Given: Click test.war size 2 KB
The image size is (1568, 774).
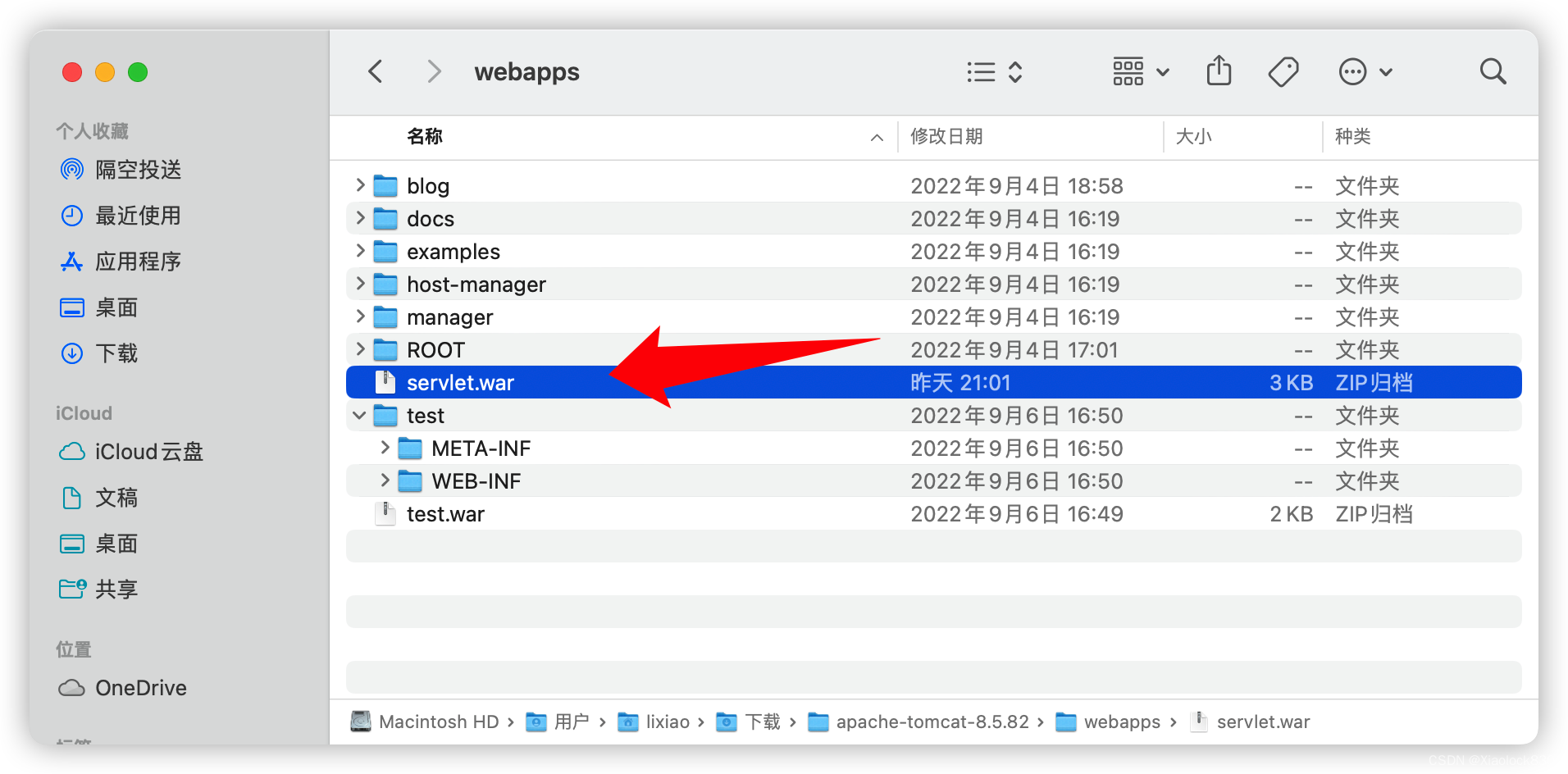Looking at the screenshot, I should [x=1291, y=514].
